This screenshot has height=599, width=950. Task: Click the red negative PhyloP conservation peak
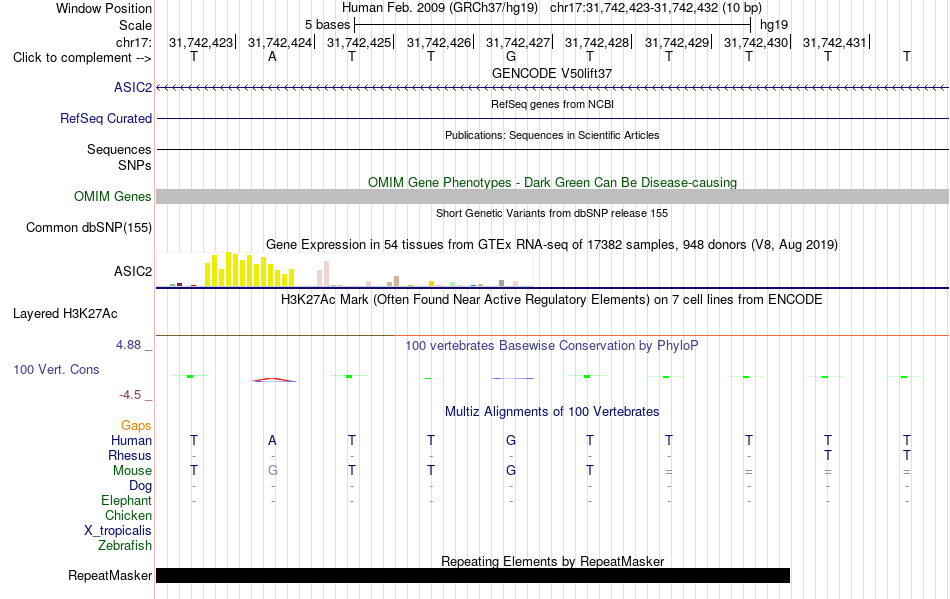coord(274,380)
